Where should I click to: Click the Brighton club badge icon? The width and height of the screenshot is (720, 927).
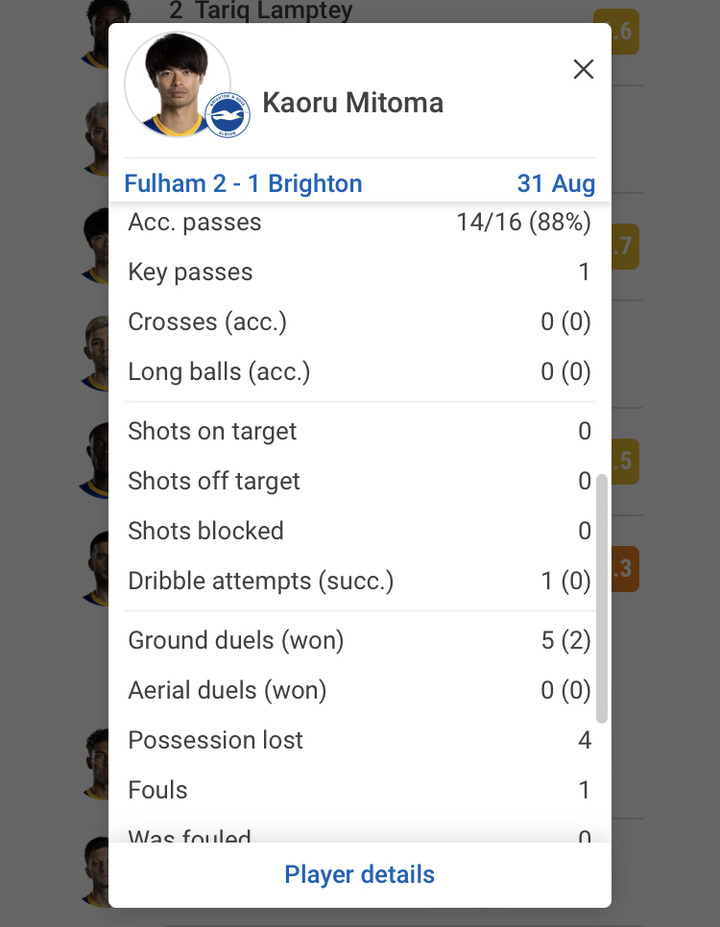227,115
